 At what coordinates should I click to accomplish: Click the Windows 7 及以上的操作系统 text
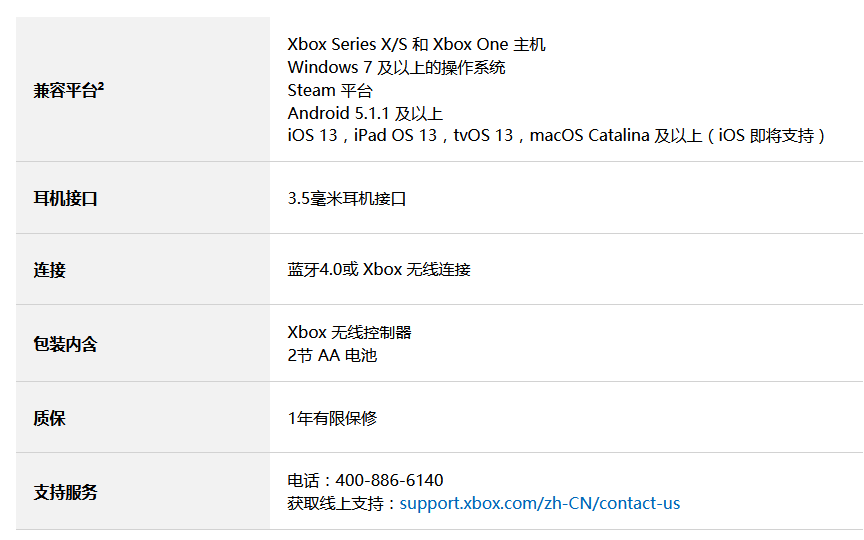pos(396,68)
